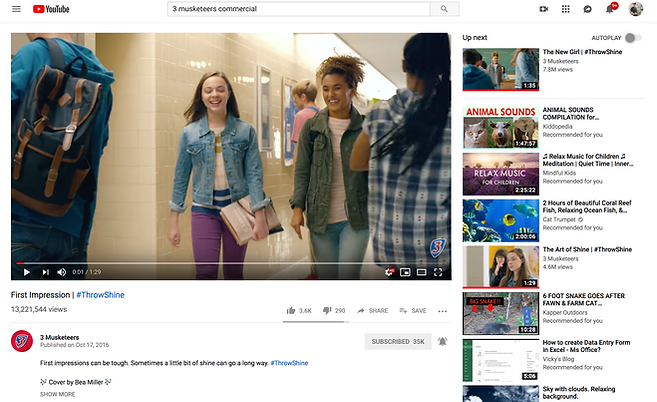Click the 3 Musketeers channel avatar

point(22,341)
